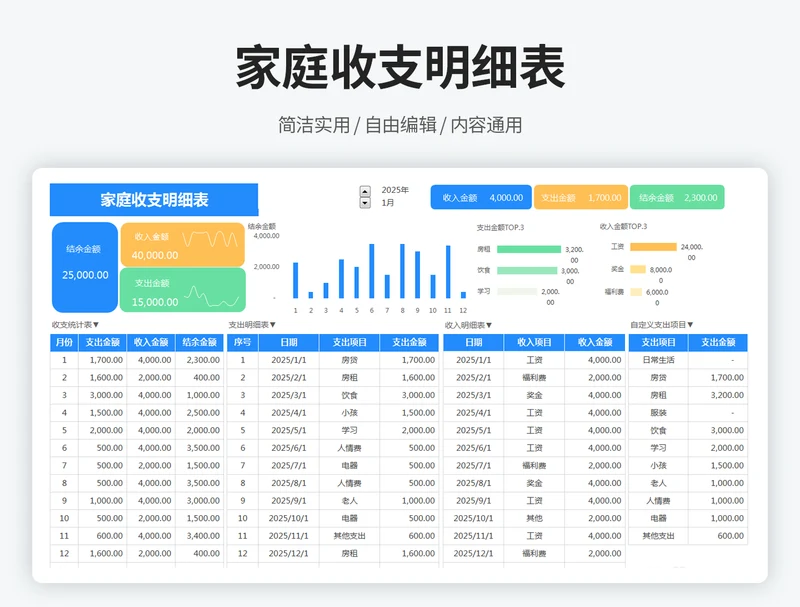Select the 2025/6/1 date in income table
This screenshot has height=607, width=800.
click(x=473, y=448)
